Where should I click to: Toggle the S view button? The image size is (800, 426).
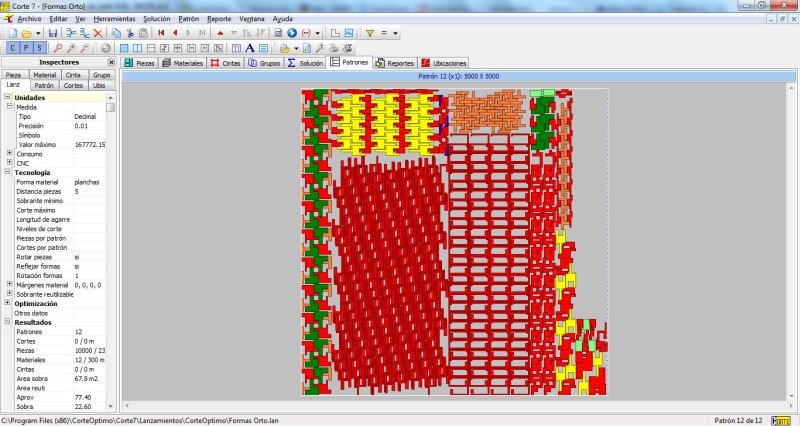pyautogui.click(x=39, y=48)
